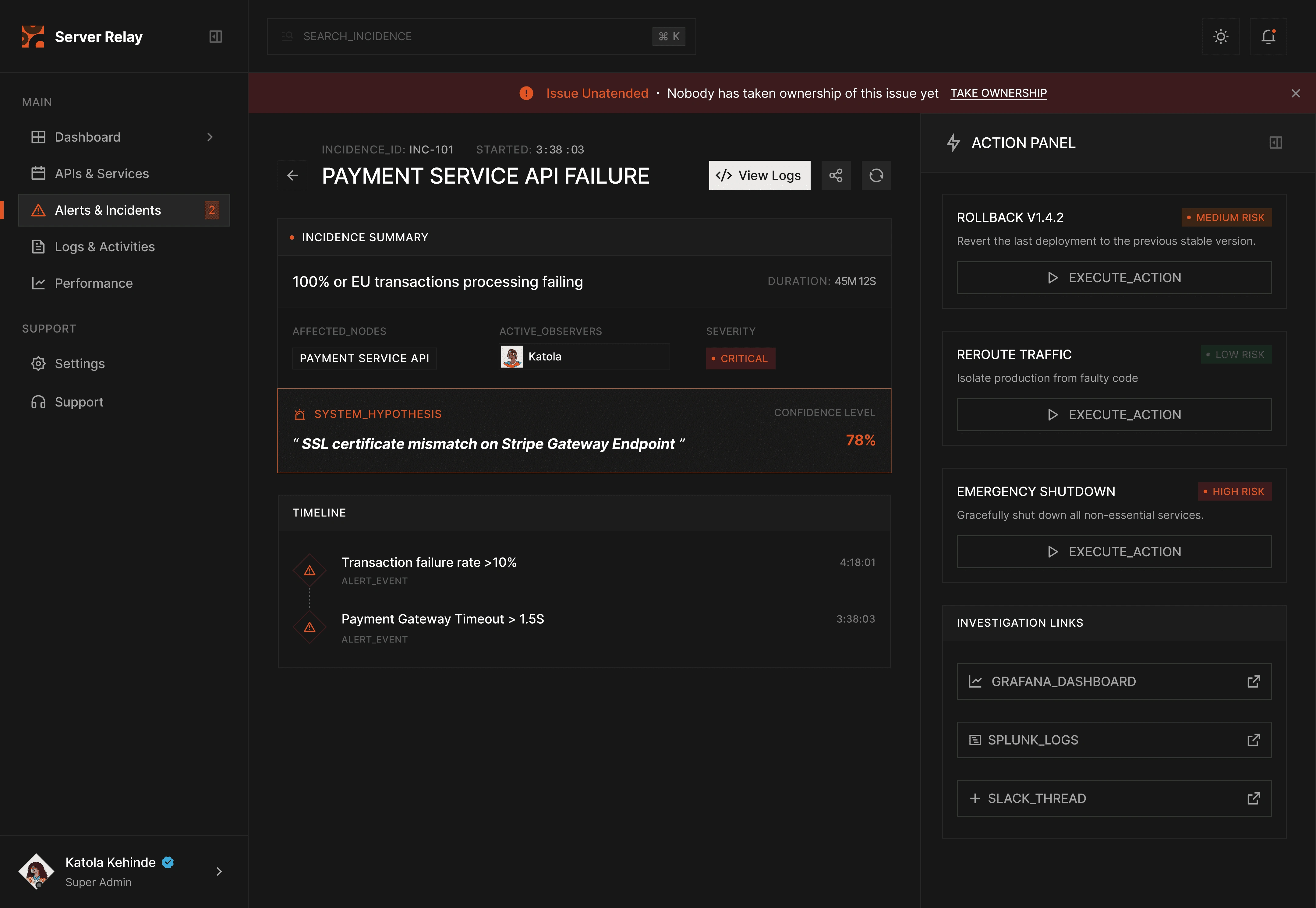Click the TAKE OWNERSHIP link
1316x908 pixels.
[x=998, y=93]
